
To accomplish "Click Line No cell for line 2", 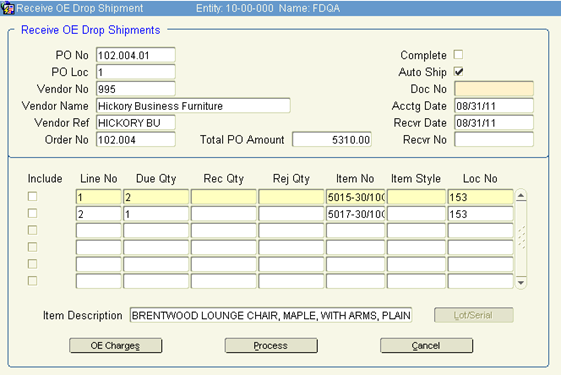I will point(98,214).
